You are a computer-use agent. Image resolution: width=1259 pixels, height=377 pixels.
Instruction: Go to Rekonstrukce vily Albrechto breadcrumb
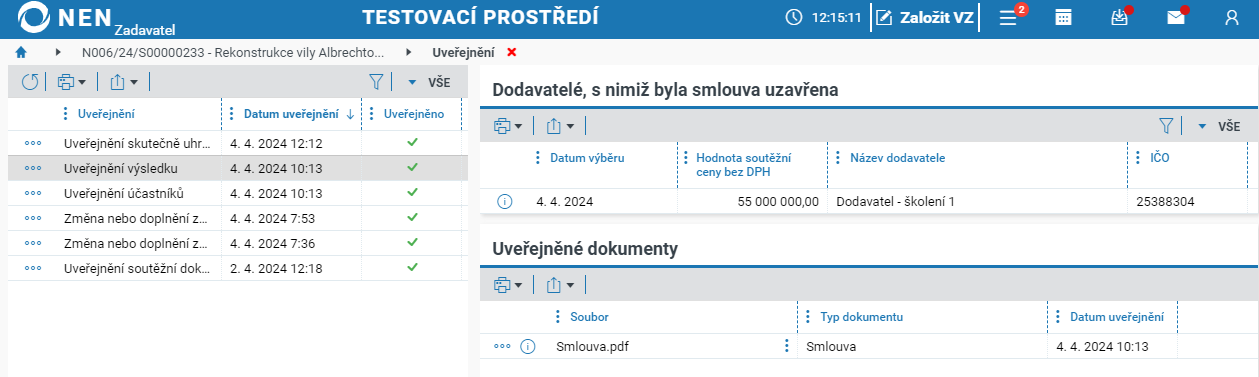click(x=231, y=51)
